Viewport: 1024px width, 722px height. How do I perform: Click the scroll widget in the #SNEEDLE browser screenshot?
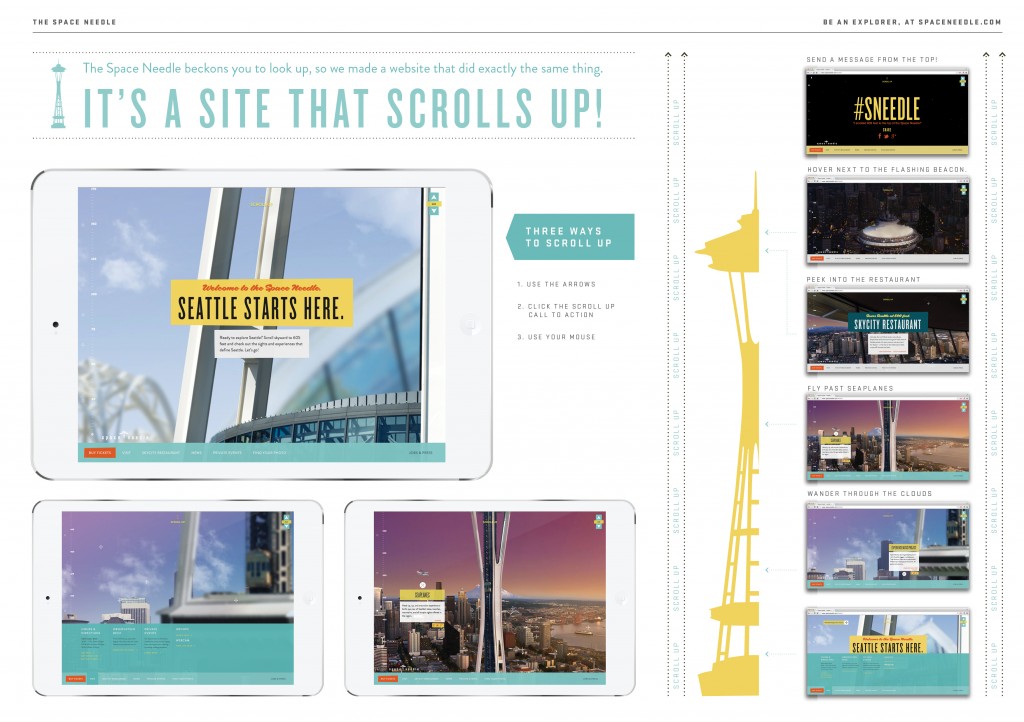click(x=963, y=82)
